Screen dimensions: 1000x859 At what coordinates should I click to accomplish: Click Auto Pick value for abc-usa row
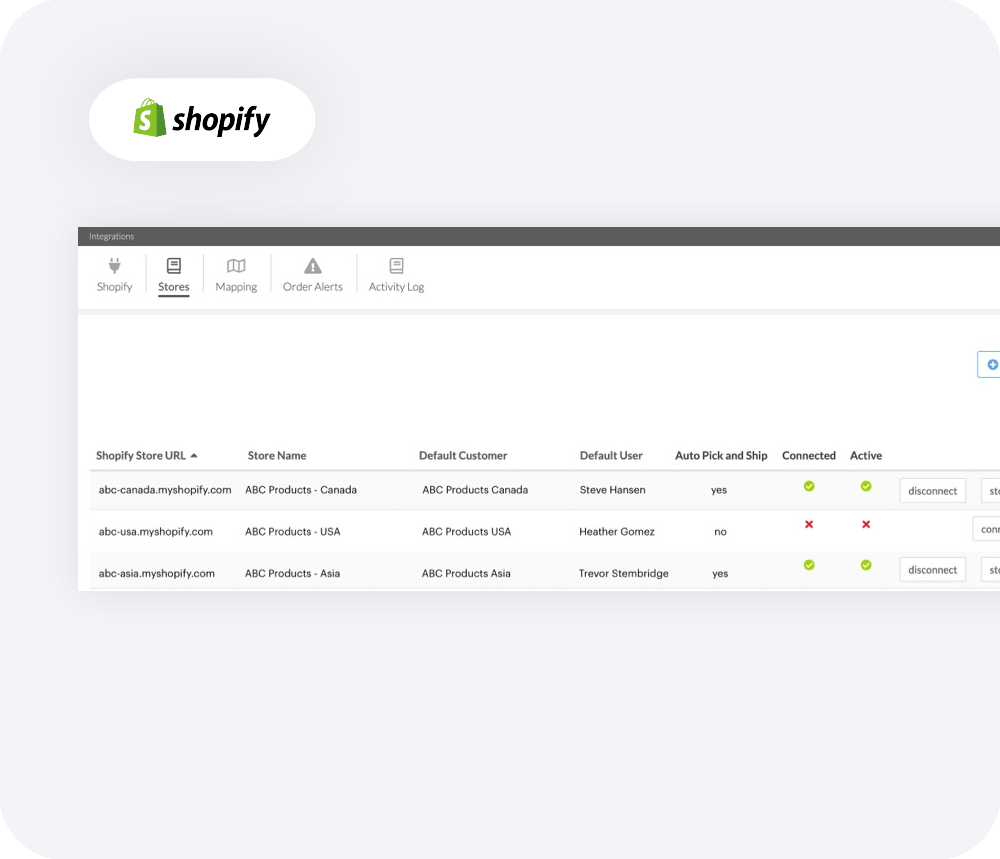click(720, 531)
